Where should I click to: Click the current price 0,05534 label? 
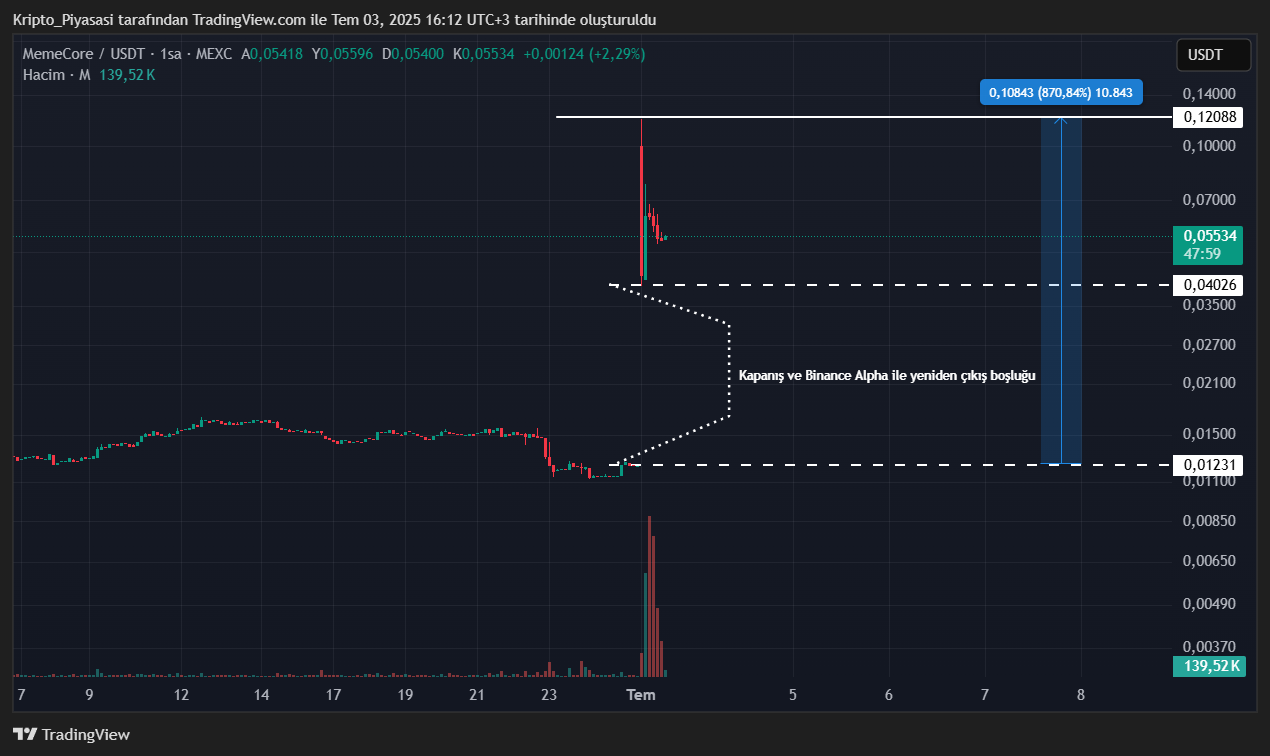tap(1210, 237)
